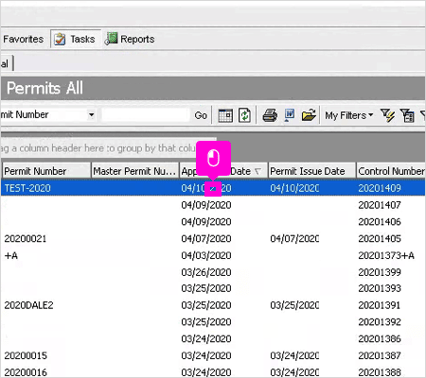Click the filter builder table icon
426x378 pixels.
tap(407, 115)
